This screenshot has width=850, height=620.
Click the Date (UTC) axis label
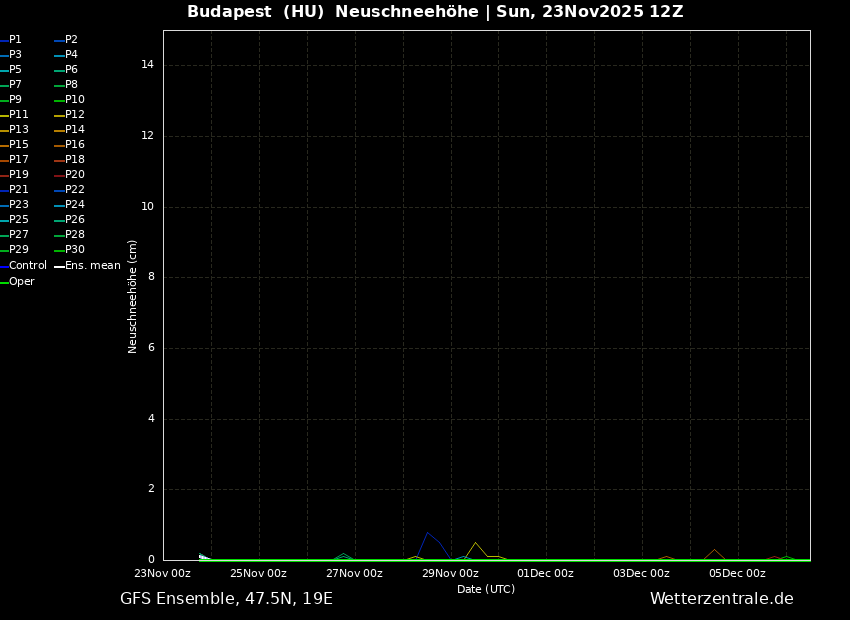(x=486, y=589)
